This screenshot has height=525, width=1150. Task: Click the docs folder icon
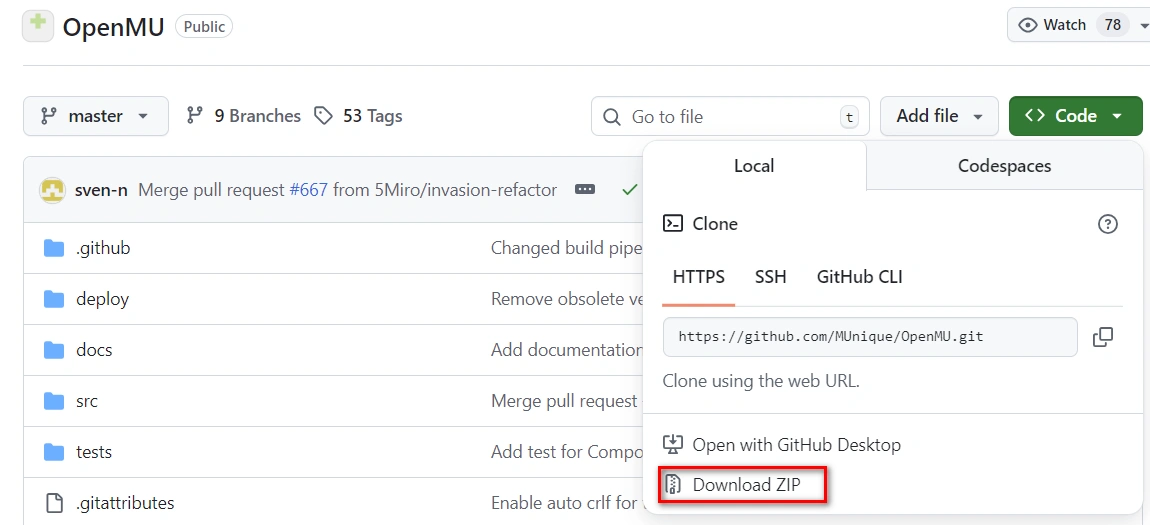54,350
